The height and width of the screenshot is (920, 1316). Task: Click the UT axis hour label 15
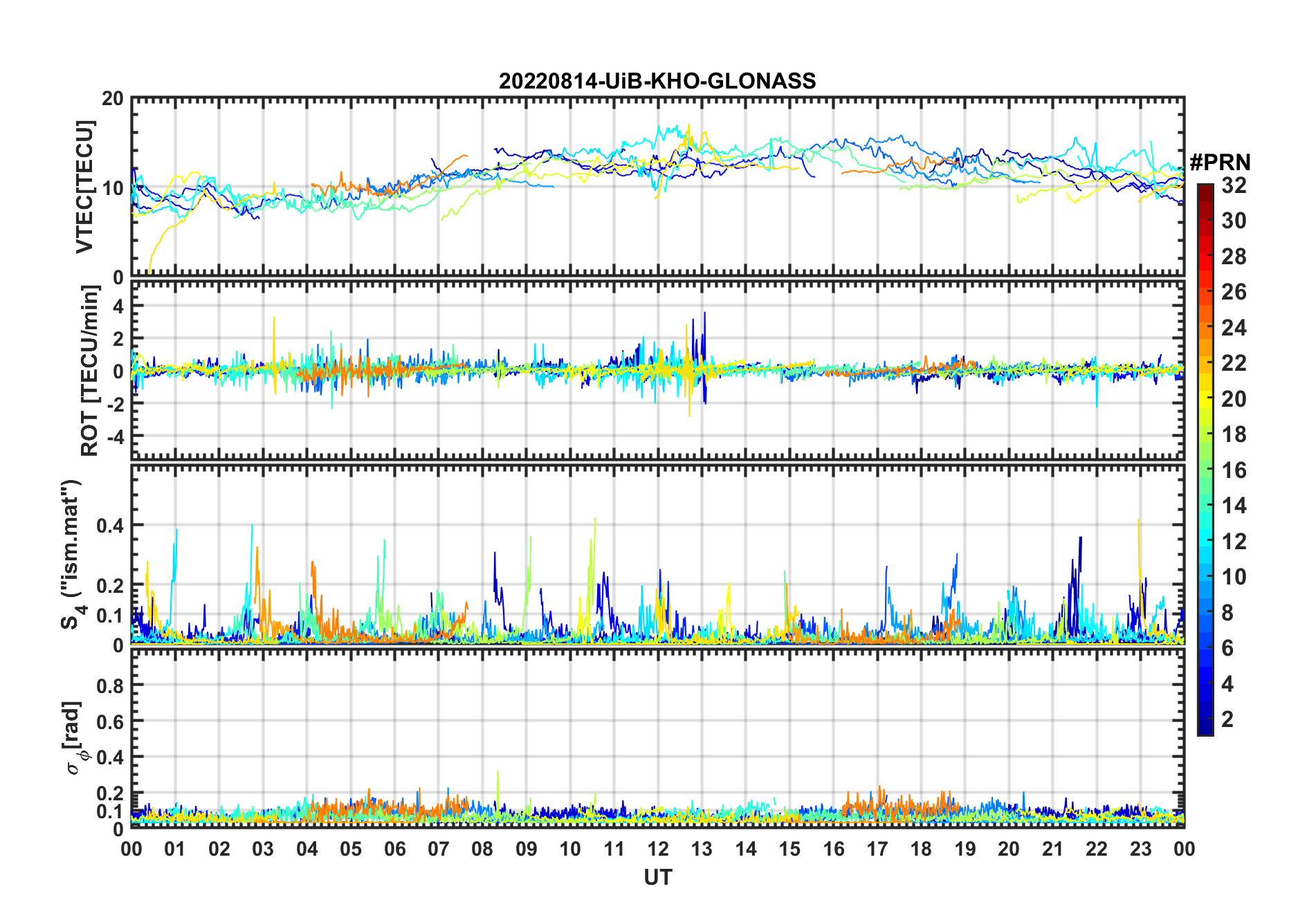click(x=789, y=849)
